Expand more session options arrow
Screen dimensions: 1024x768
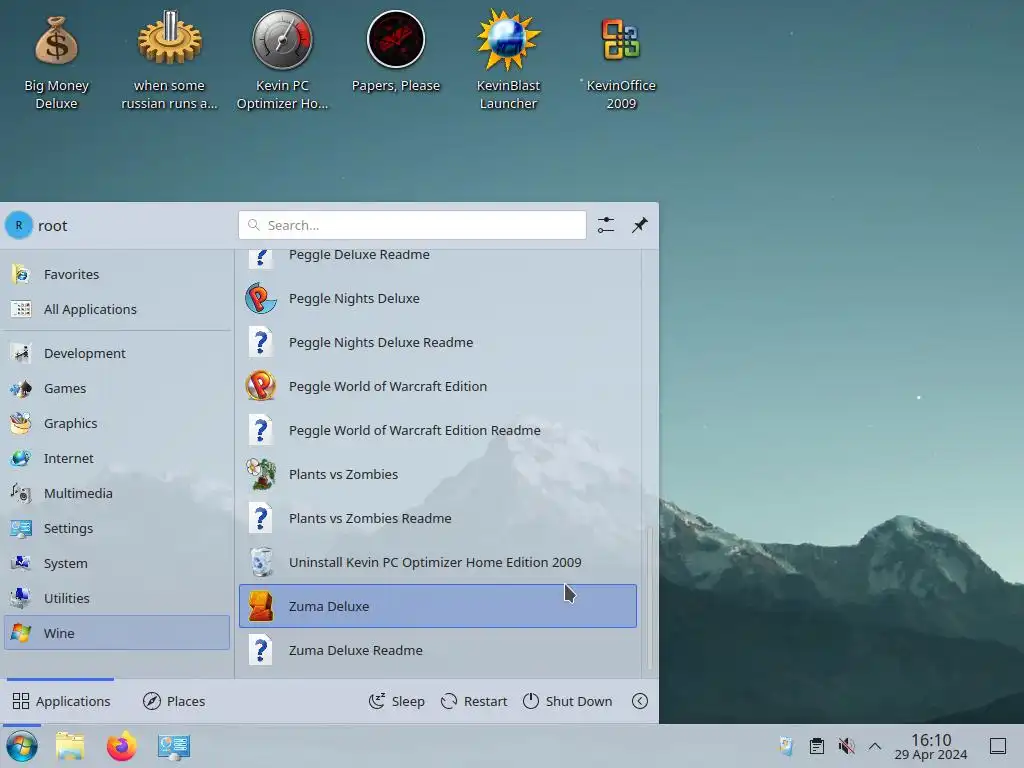pos(640,701)
